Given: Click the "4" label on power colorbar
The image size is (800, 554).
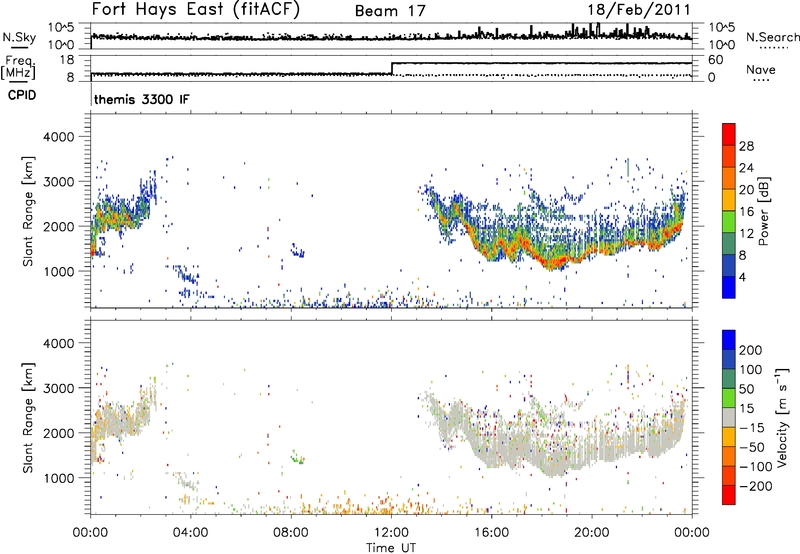Looking at the screenshot, I should pos(743,278).
